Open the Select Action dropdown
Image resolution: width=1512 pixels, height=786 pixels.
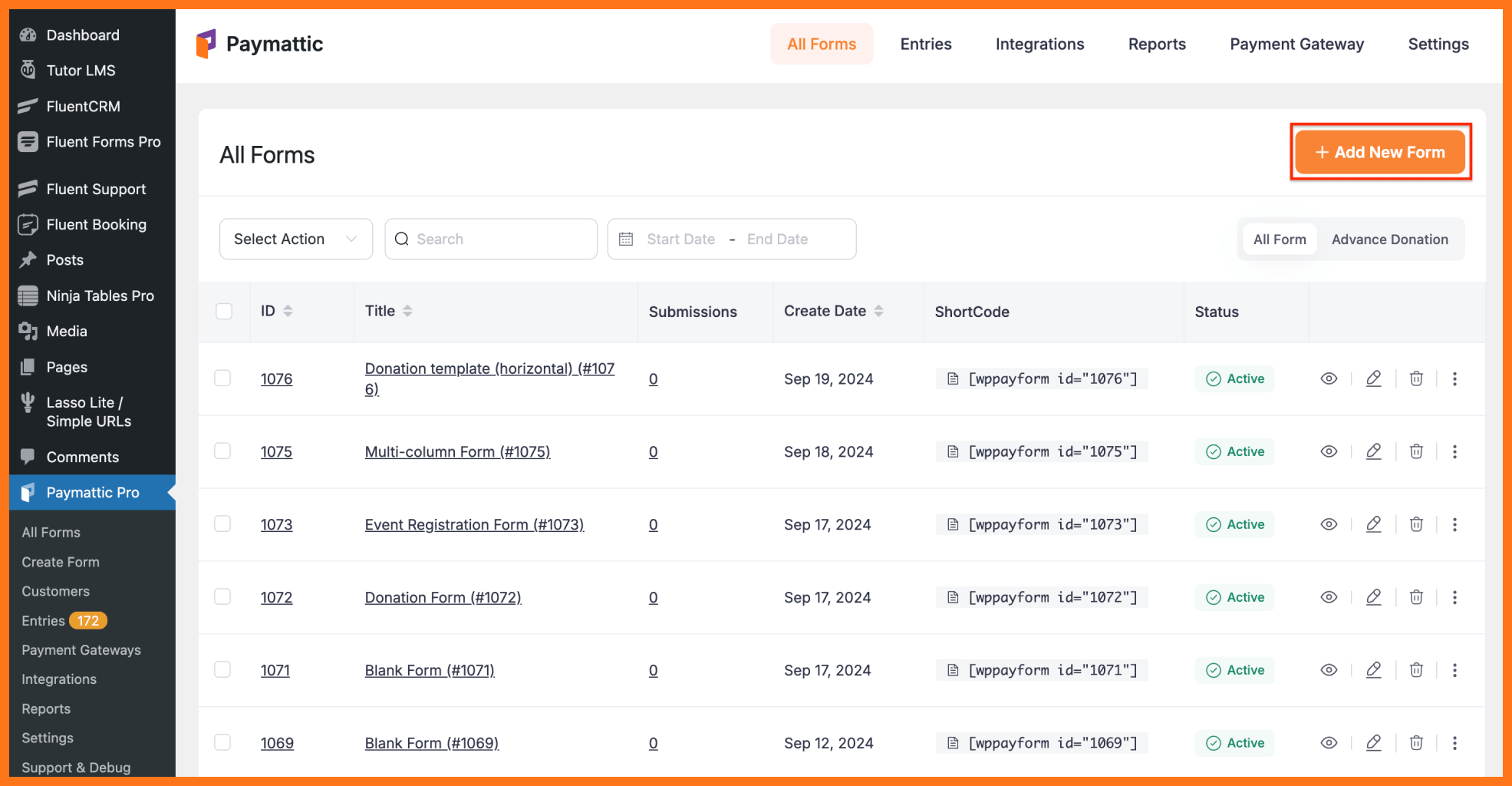(x=295, y=239)
